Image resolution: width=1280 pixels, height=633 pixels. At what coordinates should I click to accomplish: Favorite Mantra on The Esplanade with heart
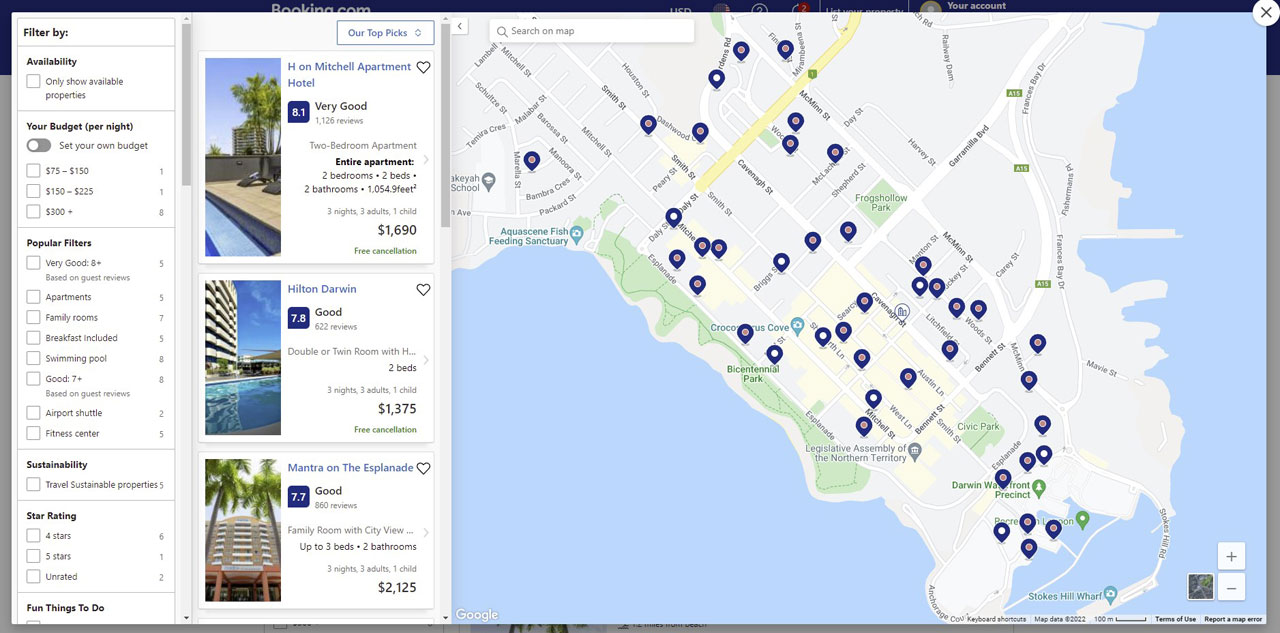tap(423, 468)
